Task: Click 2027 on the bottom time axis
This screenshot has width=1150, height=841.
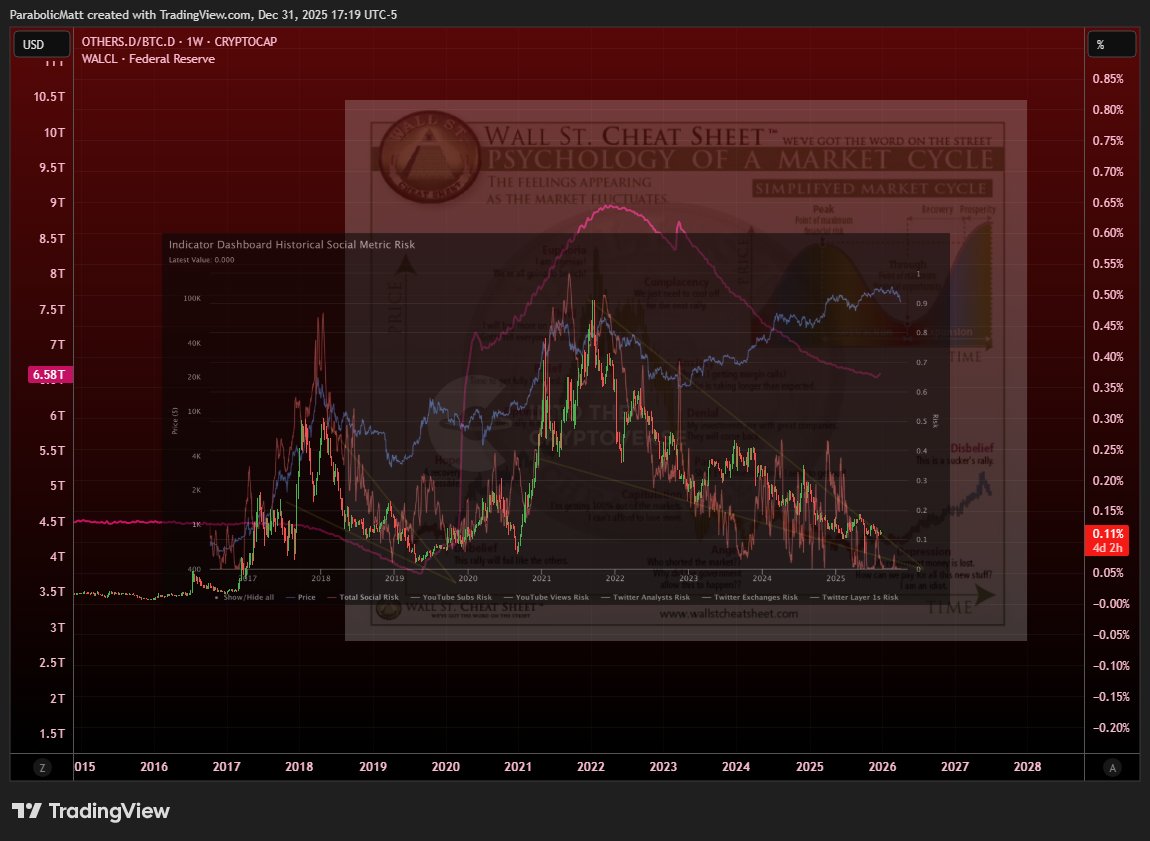Action: [955, 767]
